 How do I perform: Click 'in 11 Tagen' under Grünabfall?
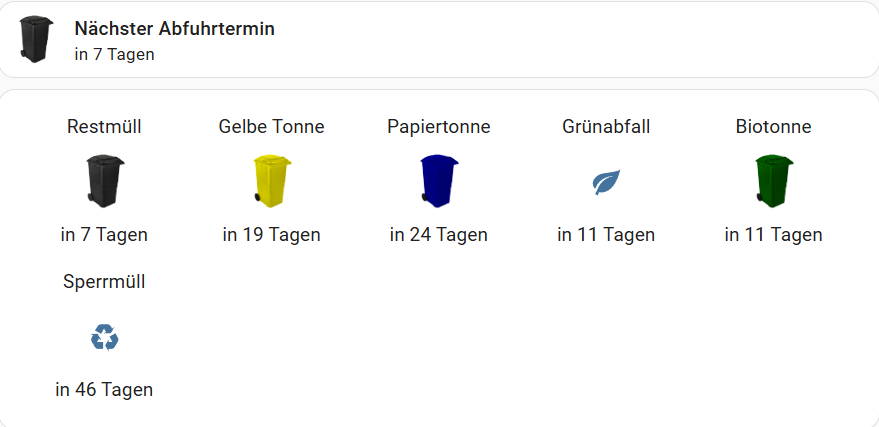tap(606, 234)
